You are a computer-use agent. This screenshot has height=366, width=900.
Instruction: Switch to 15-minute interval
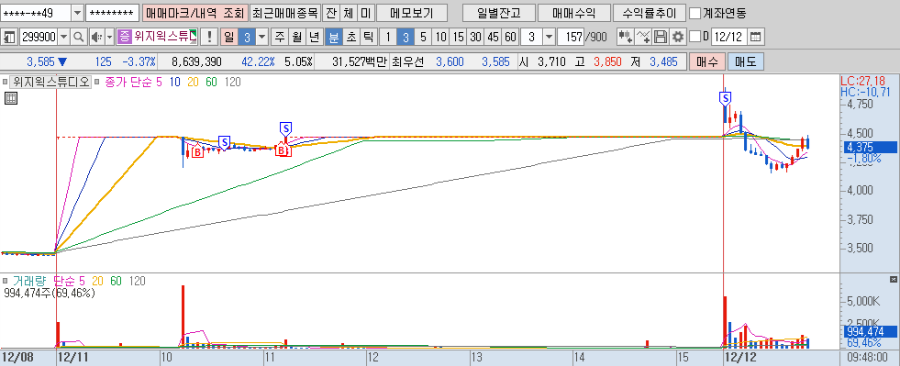coord(457,37)
